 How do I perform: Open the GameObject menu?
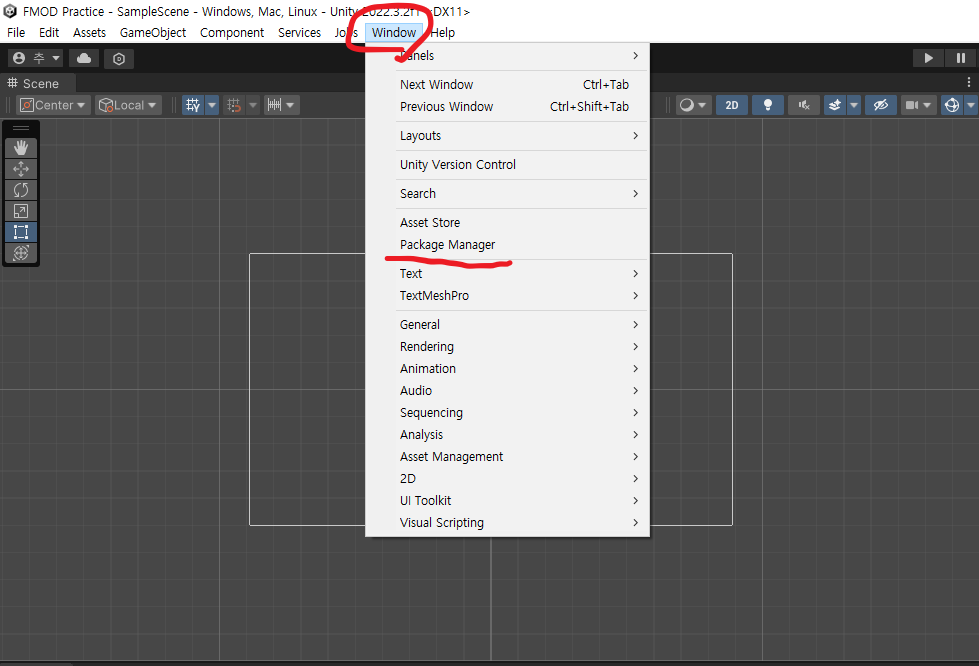click(x=153, y=32)
